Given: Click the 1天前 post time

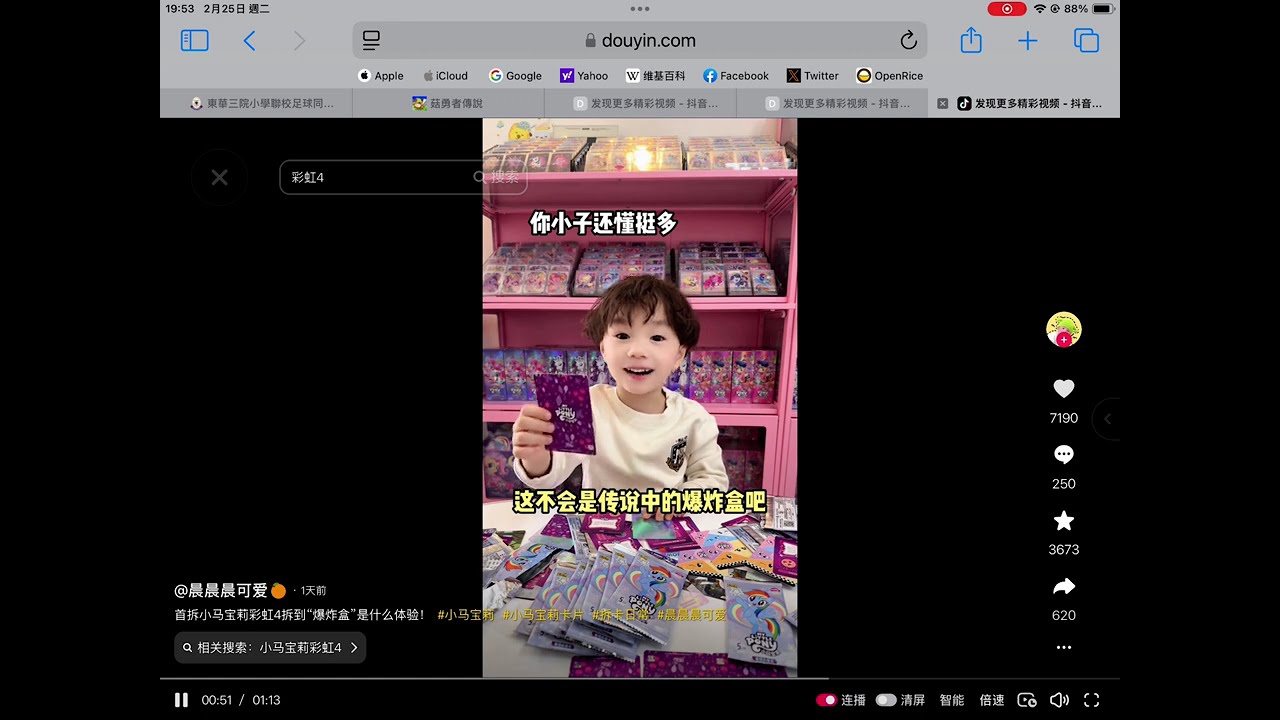Looking at the screenshot, I should (313, 591).
